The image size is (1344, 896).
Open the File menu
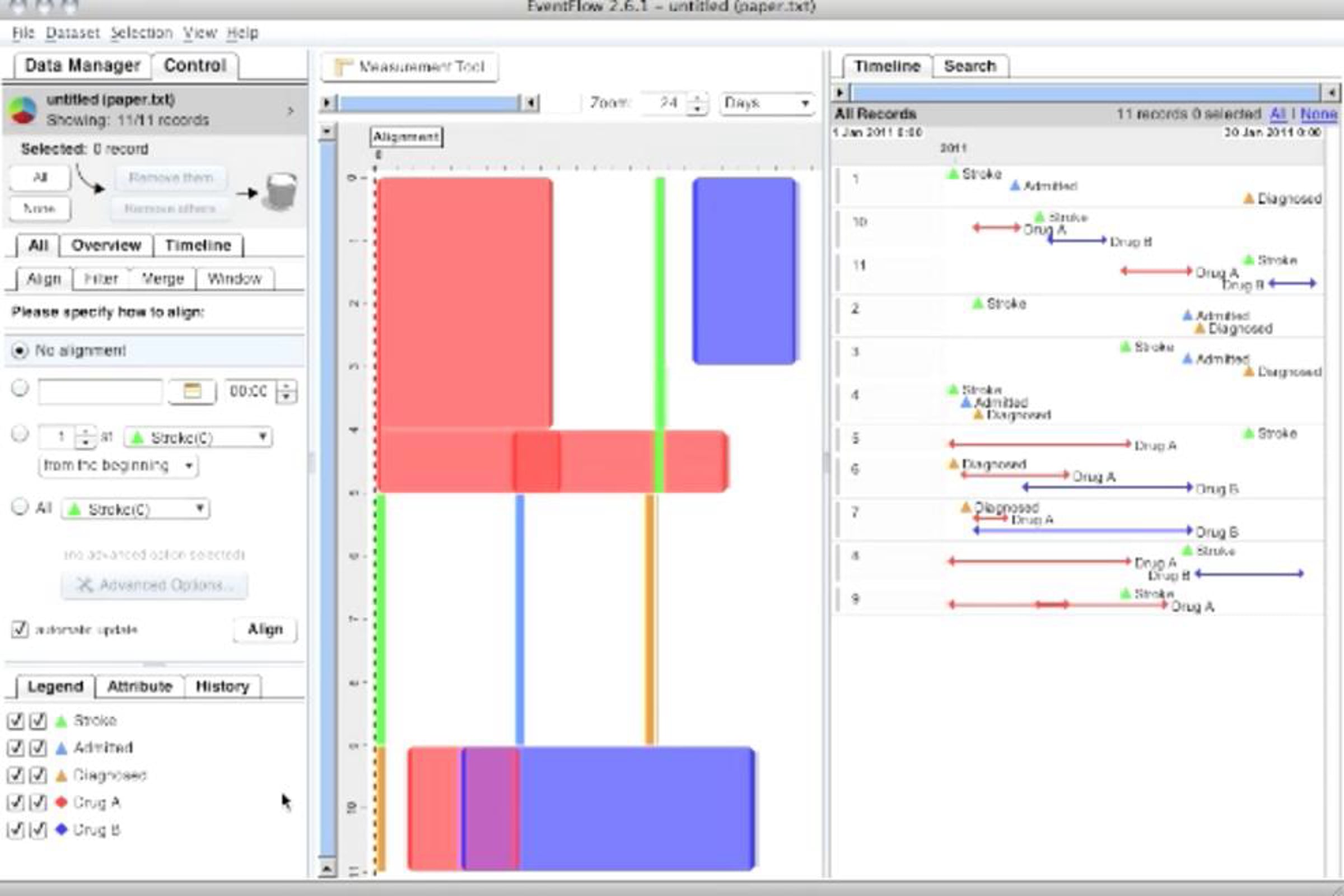click(24, 32)
